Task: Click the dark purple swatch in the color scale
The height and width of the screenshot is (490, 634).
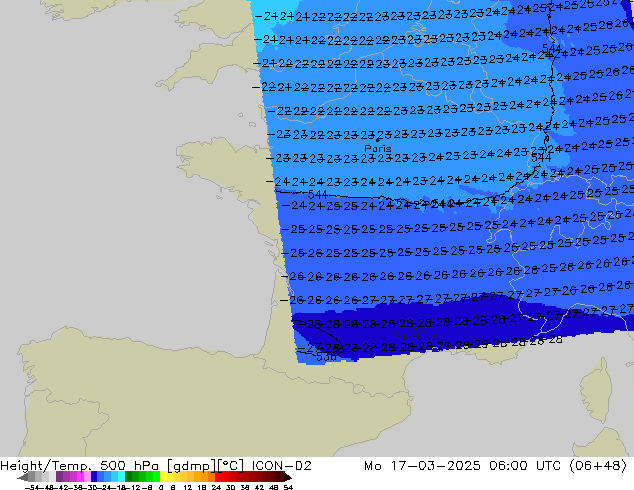Action: (59, 477)
